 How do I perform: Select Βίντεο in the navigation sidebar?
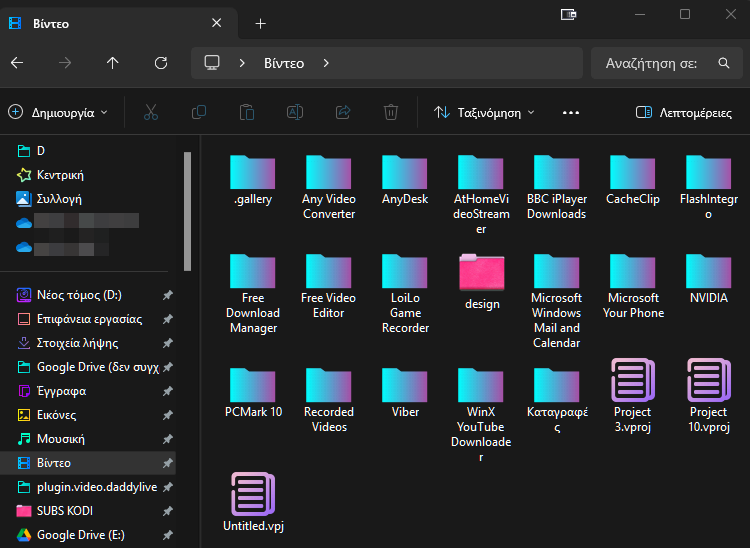pyautogui.click(x=88, y=463)
